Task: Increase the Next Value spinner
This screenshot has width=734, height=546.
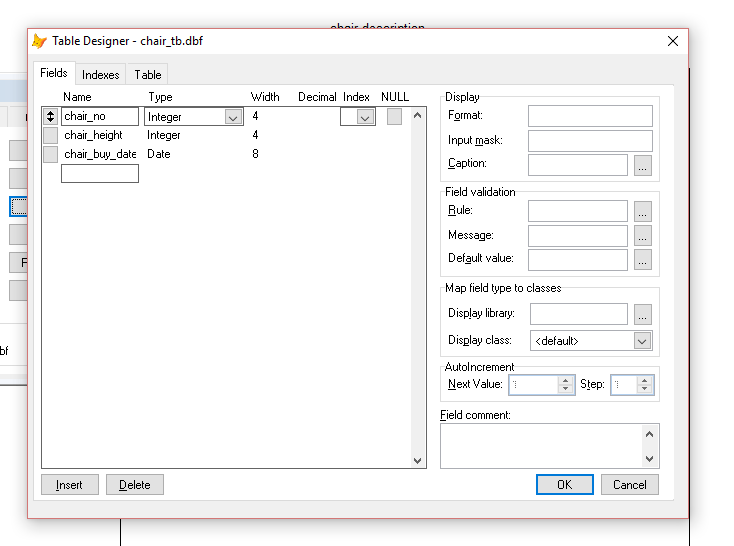Action: click(x=565, y=381)
